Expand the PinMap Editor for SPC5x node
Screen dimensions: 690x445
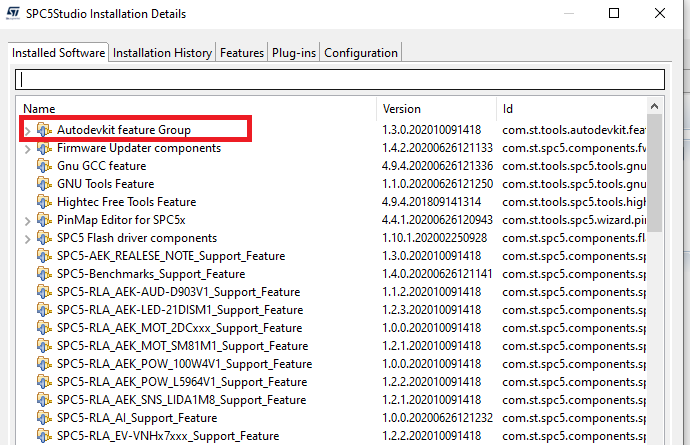tap(28, 221)
